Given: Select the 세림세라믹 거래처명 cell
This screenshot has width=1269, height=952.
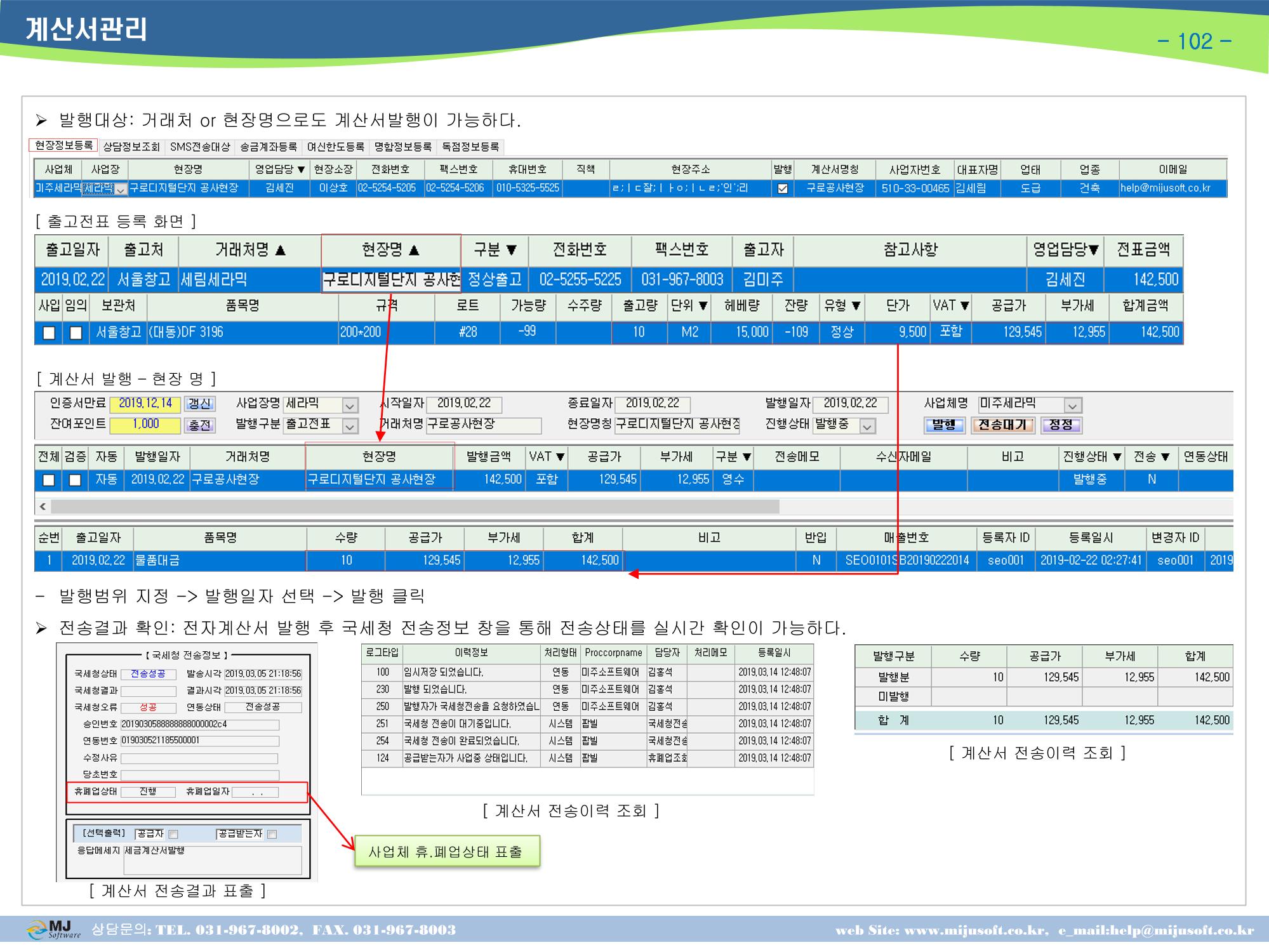Looking at the screenshot, I should click(250, 280).
